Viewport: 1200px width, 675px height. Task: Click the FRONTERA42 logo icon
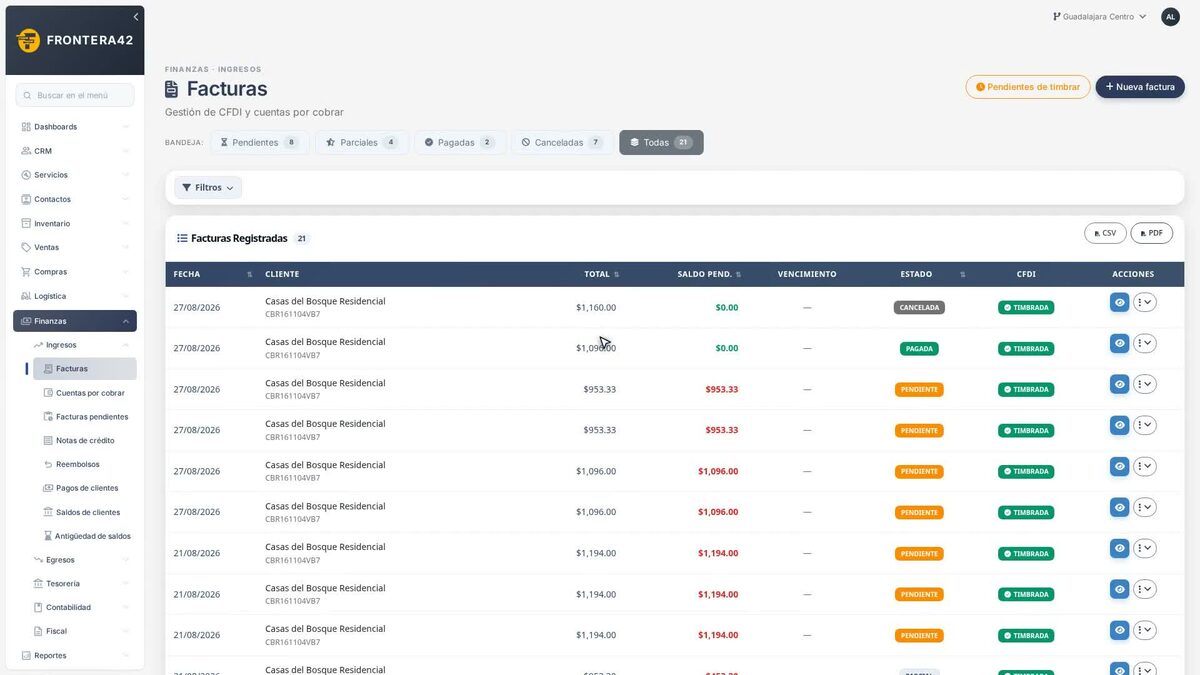point(28,40)
